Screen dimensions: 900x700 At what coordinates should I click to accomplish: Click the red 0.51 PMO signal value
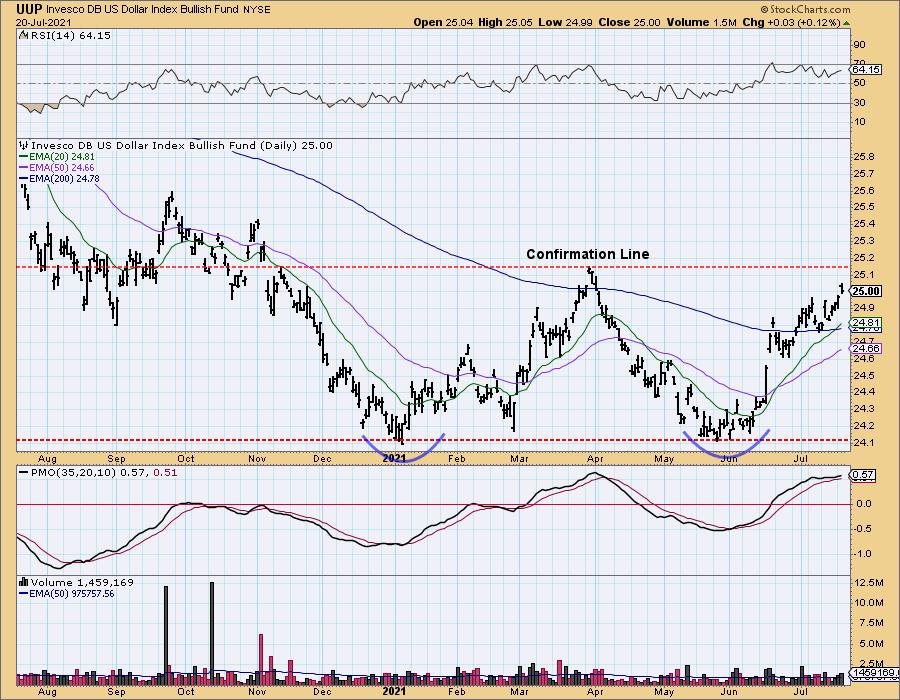tap(166, 473)
